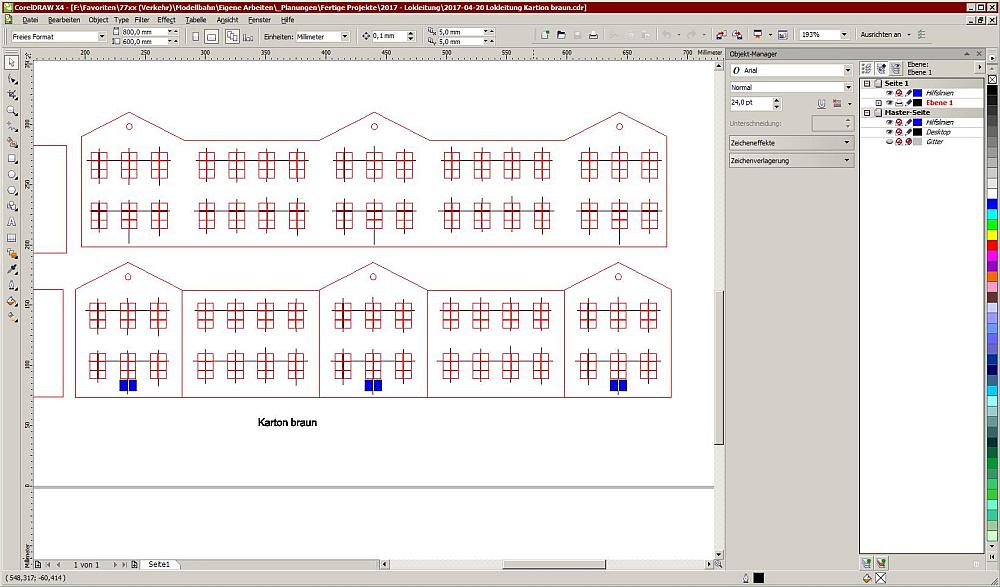The width and height of the screenshot is (1000, 587).
Task: Switch to the Seite1 page tab
Action: tap(159, 565)
